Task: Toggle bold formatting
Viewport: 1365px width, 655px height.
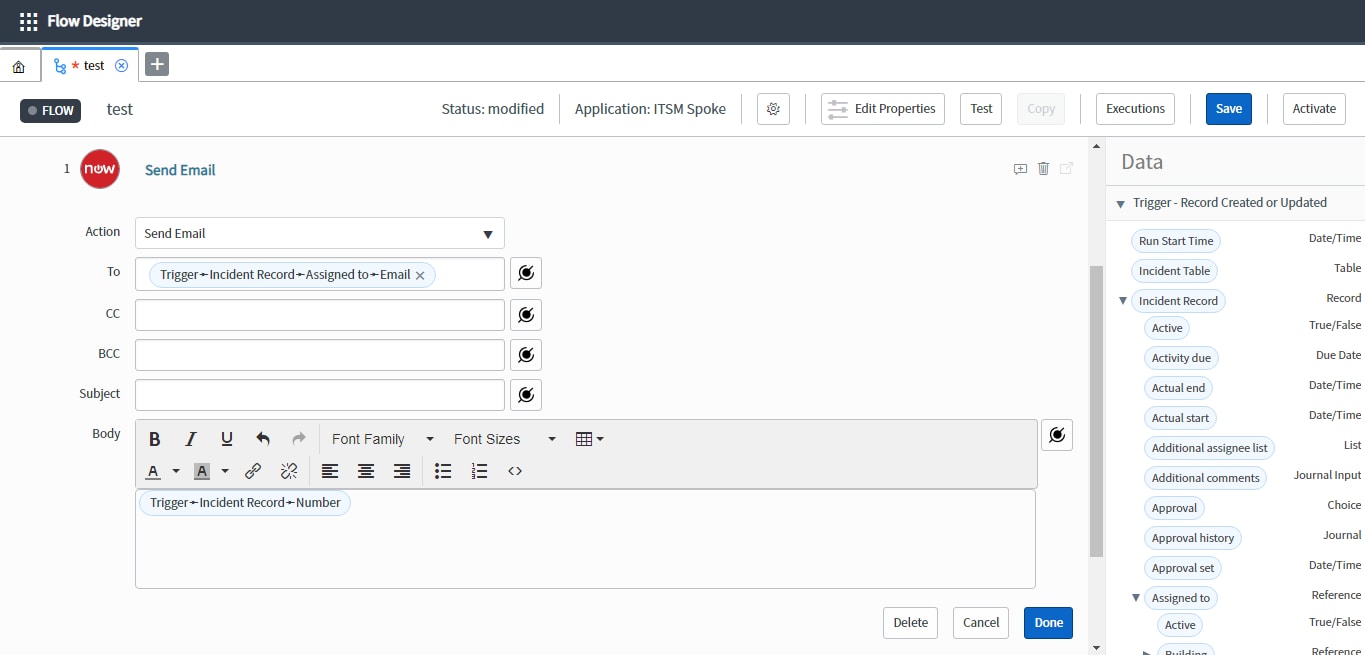Action: [155, 439]
